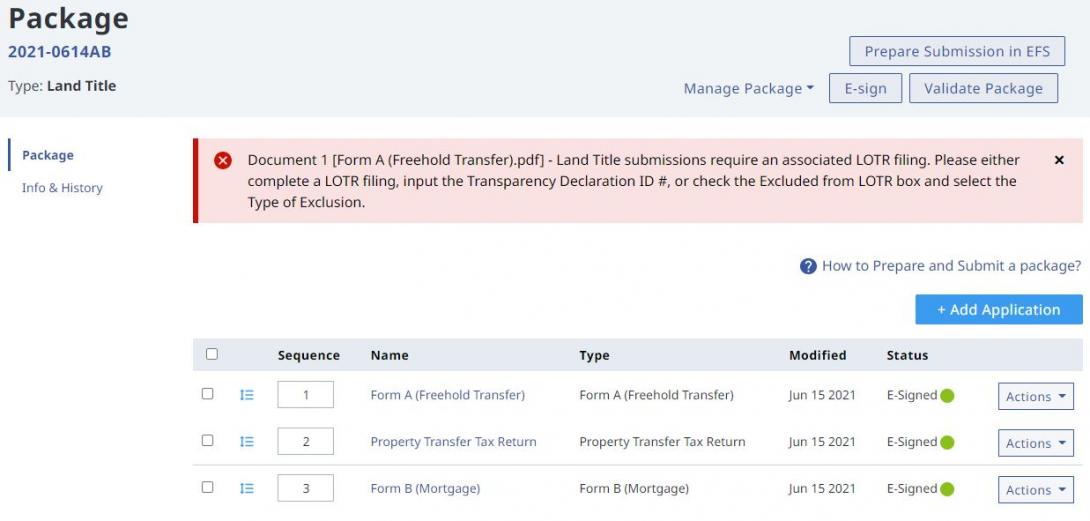
Task: Click the red error icon in alert
Action: [222, 161]
